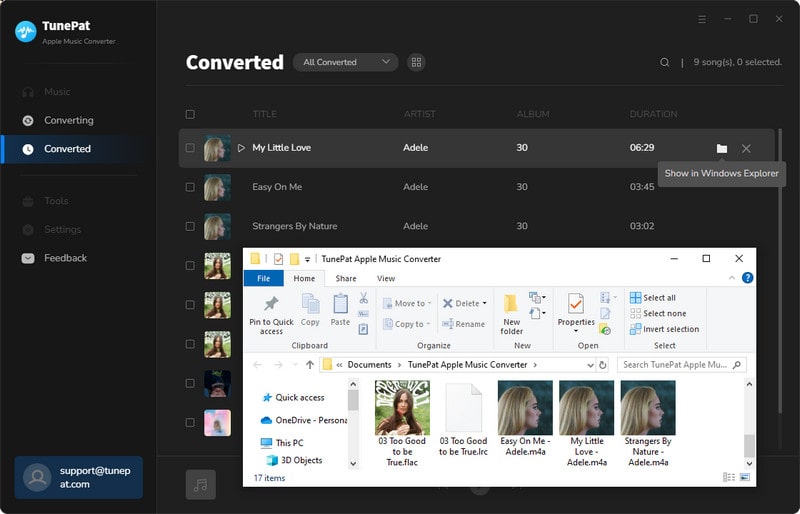
Task: Check the Easy On Me checkbox
Action: (190, 187)
